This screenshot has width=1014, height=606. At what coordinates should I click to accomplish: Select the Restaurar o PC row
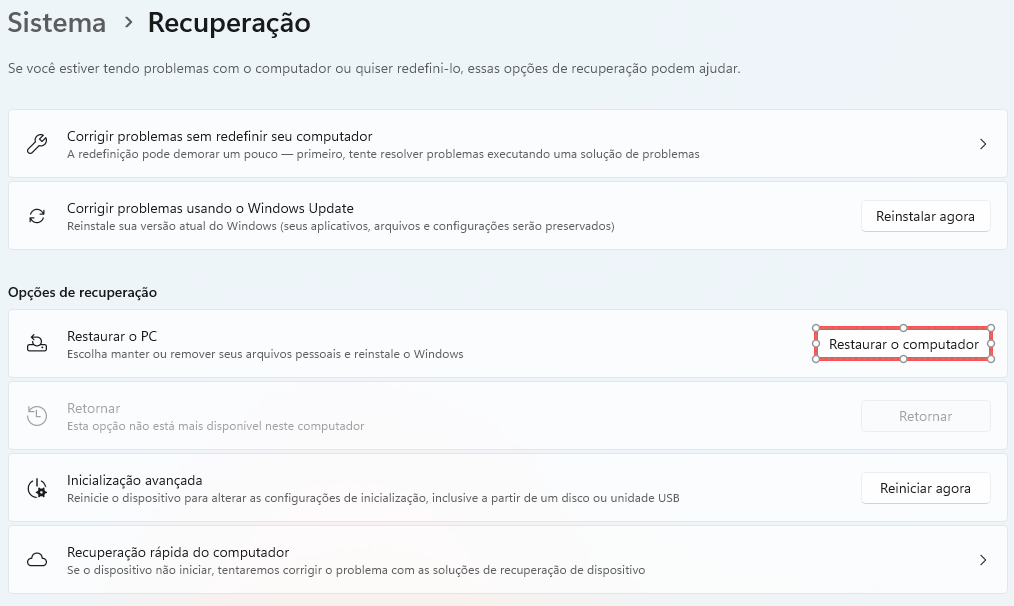(400, 344)
